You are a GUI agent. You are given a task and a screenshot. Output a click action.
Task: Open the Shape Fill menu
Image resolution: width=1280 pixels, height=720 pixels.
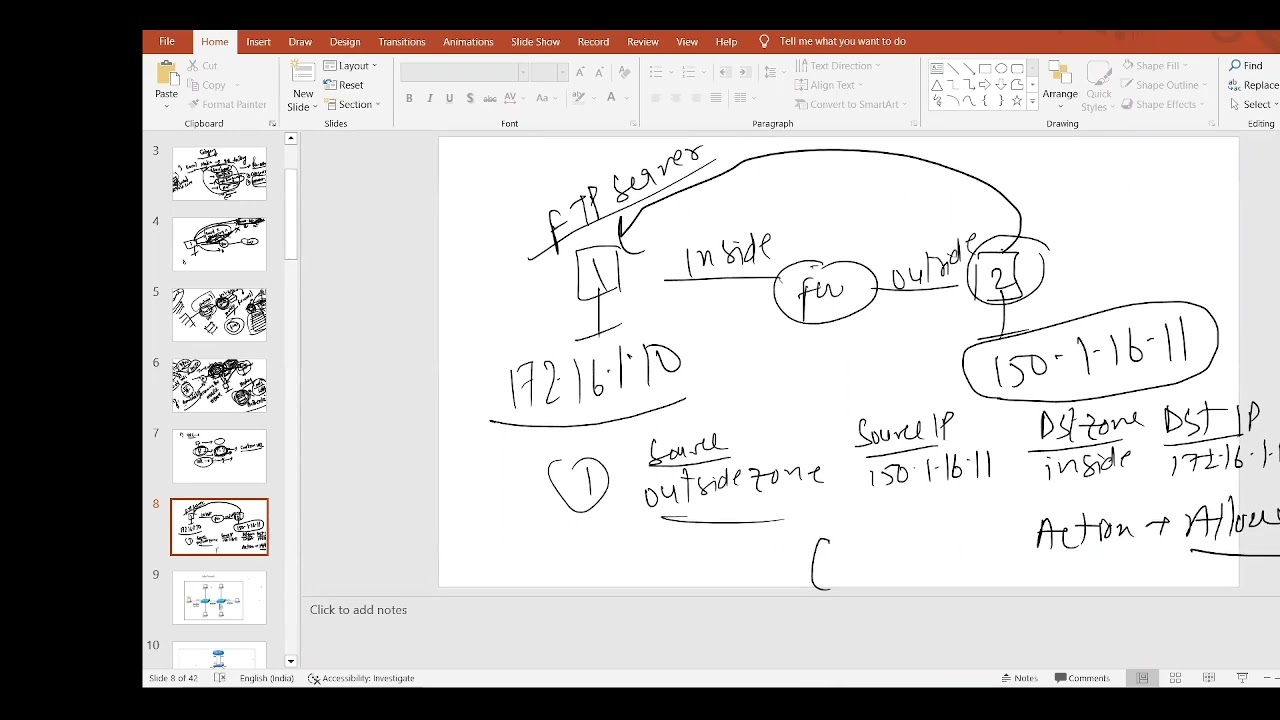1155,66
